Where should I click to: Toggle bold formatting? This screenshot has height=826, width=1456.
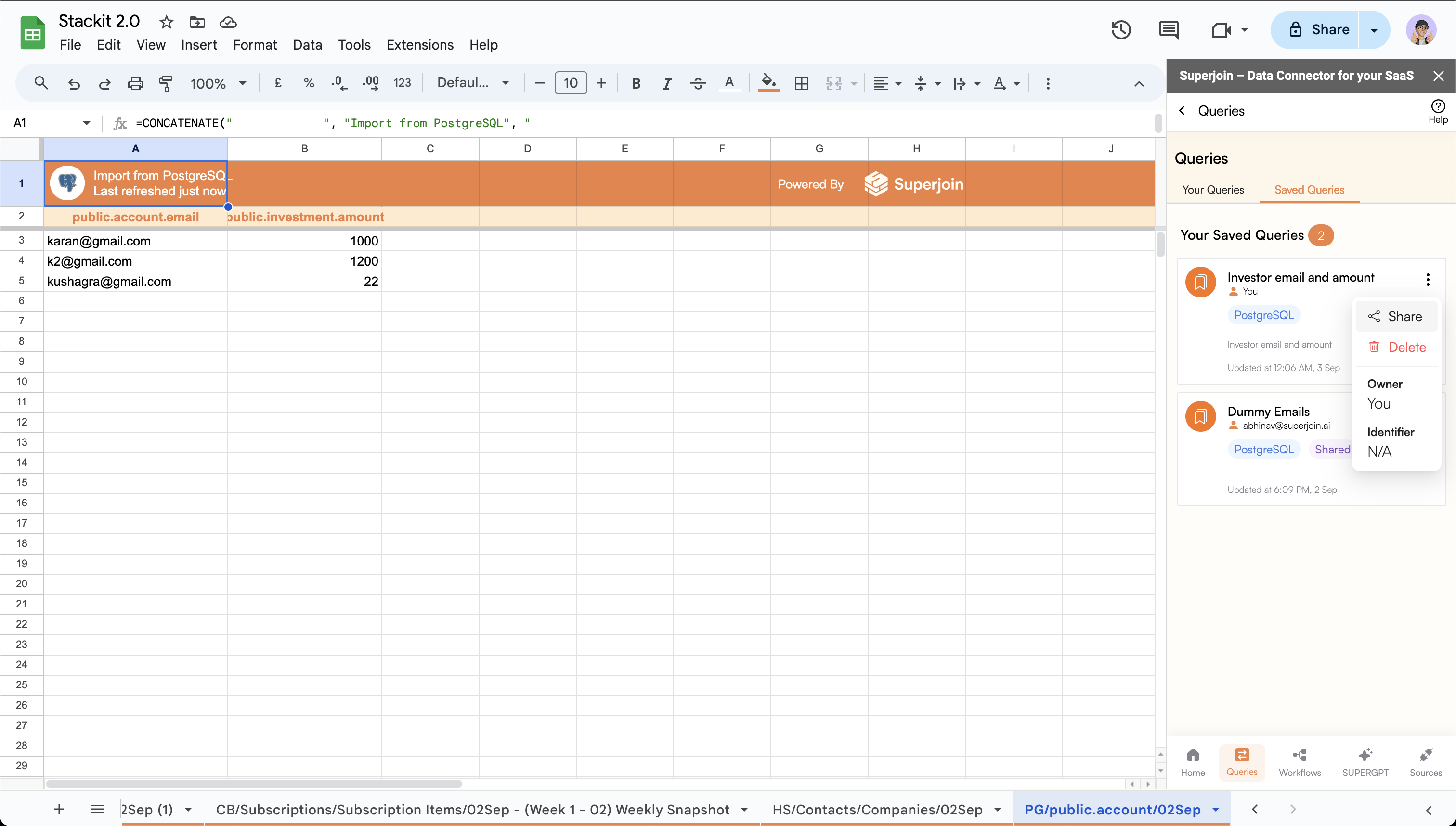636,83
